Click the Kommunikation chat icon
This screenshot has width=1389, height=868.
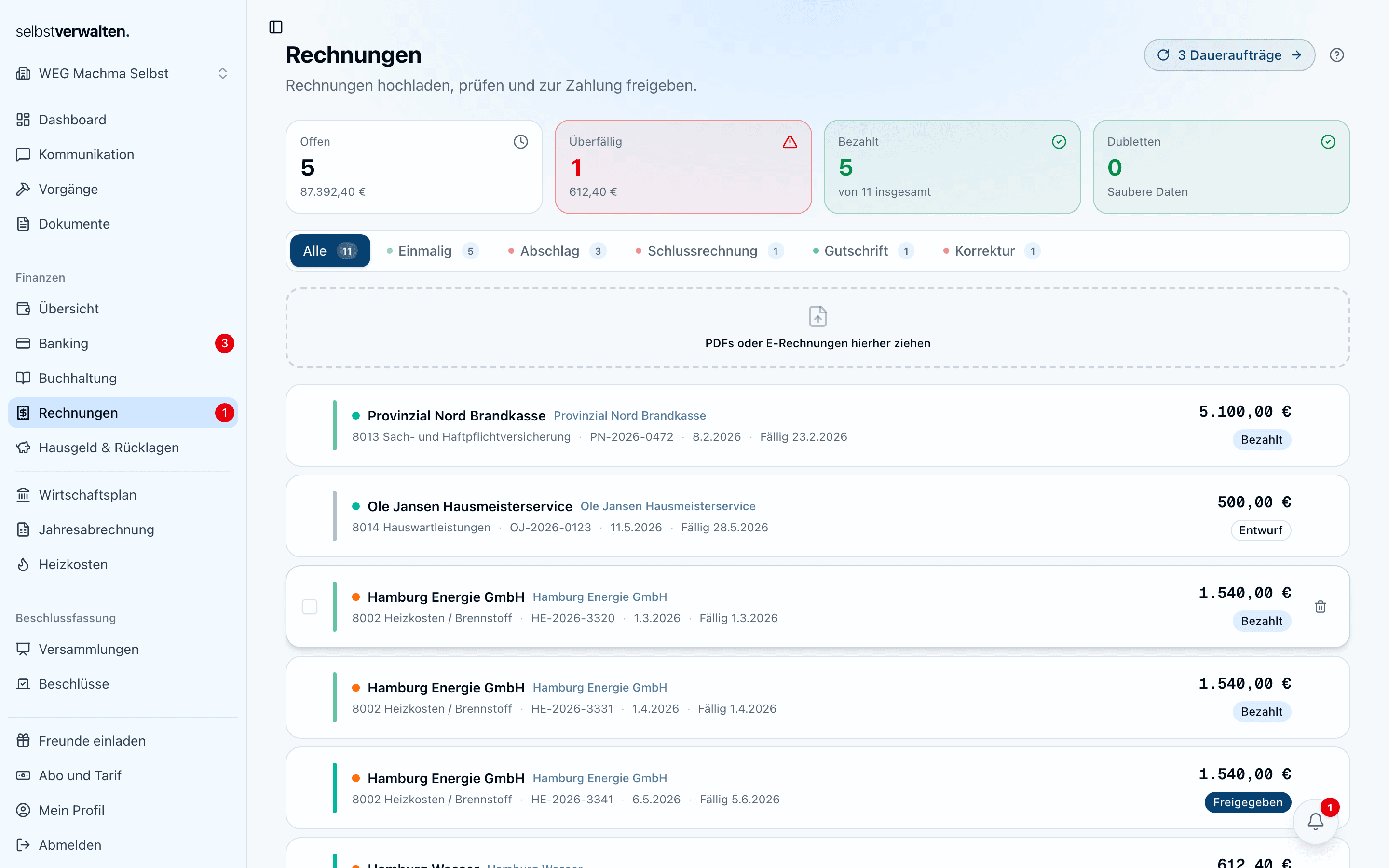(23, 154)
